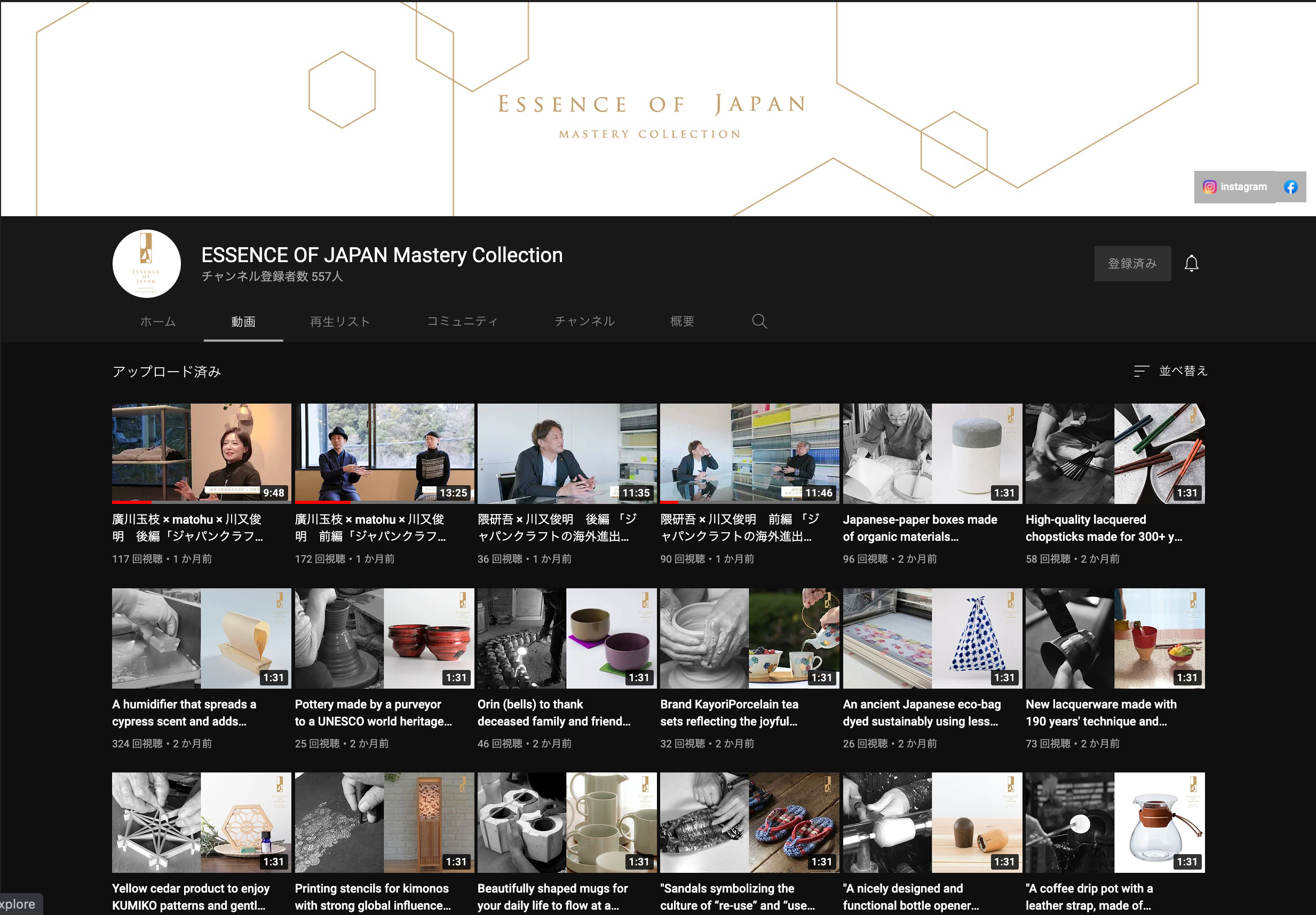Toggle the 登録済み subscribed button
The width and height of the screenshot is (1316, 915).
coord(1131,264)
